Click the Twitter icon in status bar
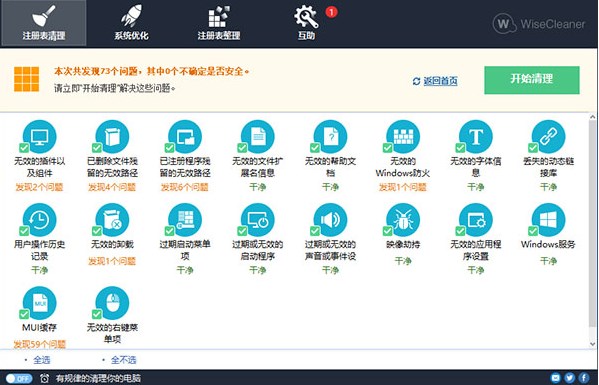Screen dimensions: 599x385 570,378
